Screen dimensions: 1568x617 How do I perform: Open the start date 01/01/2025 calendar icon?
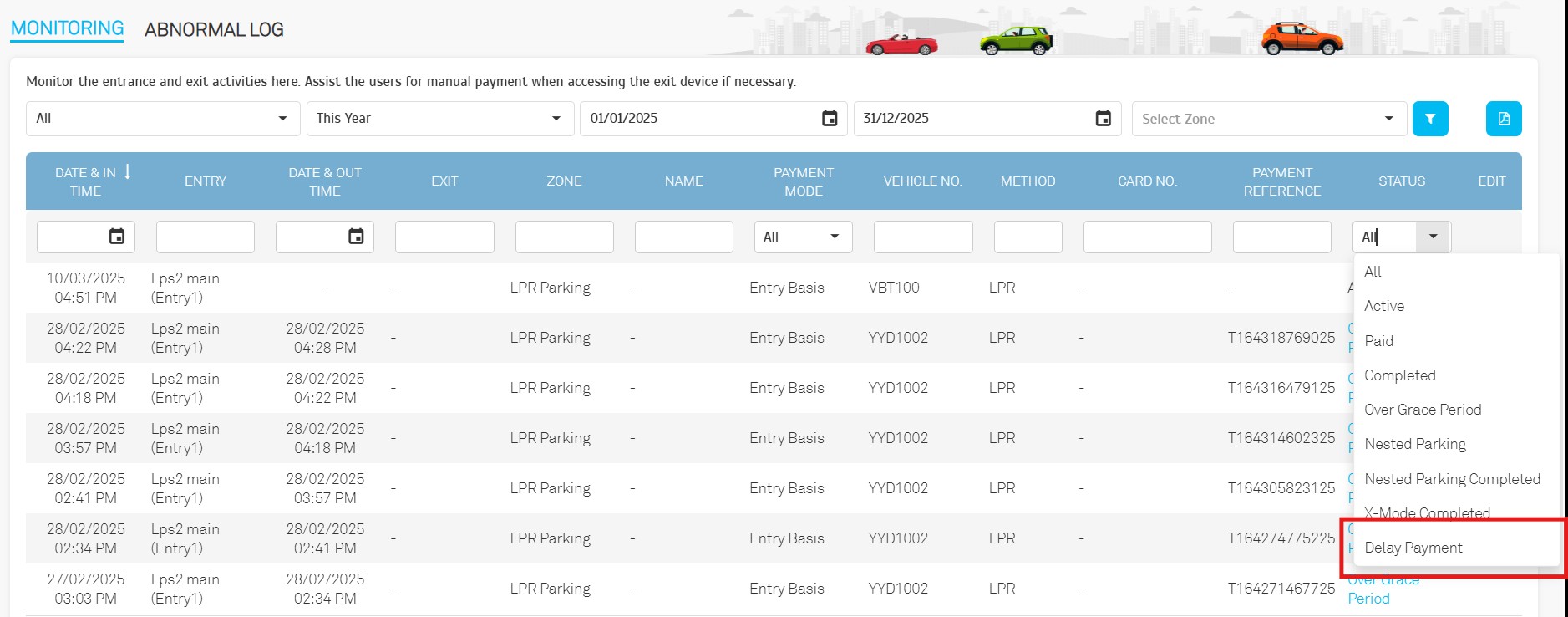[x=829, y=119]
